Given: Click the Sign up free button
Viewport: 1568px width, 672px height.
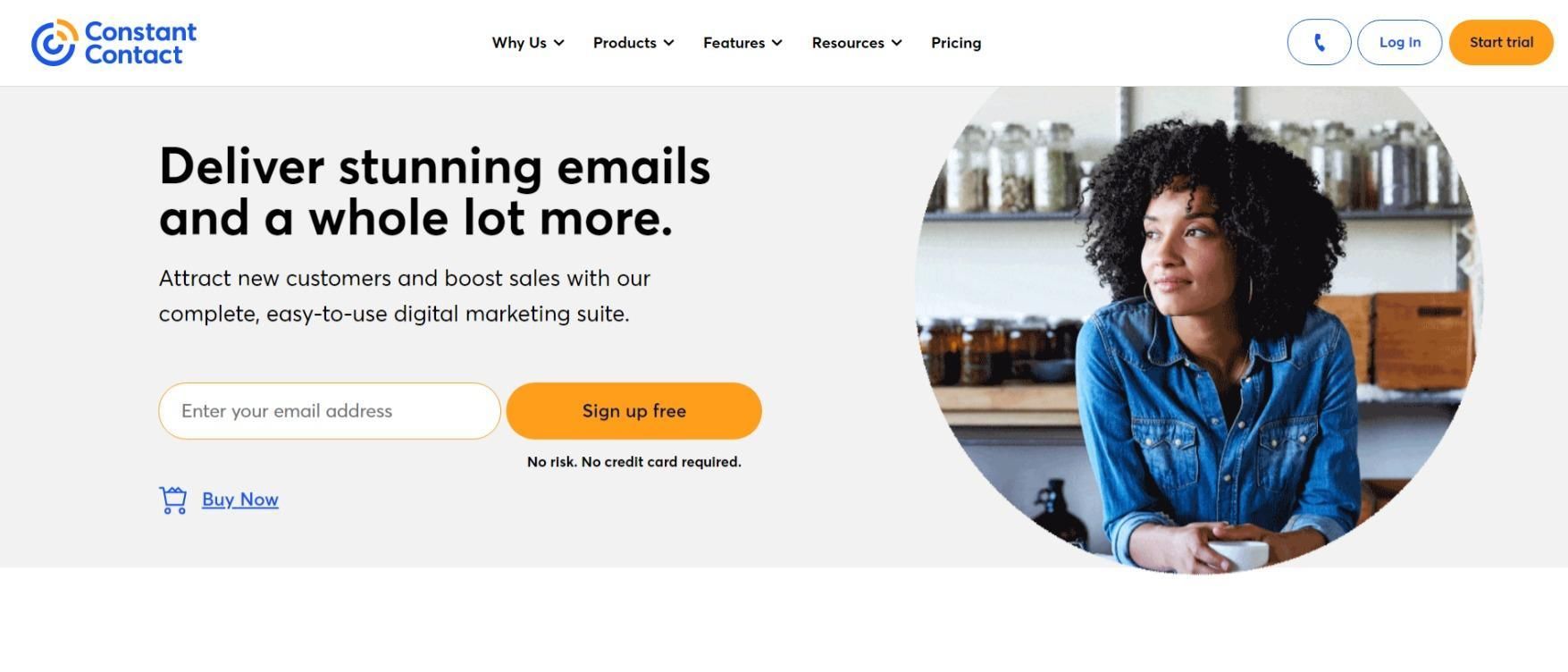Looking at the screenshot, I should point(634,411).
